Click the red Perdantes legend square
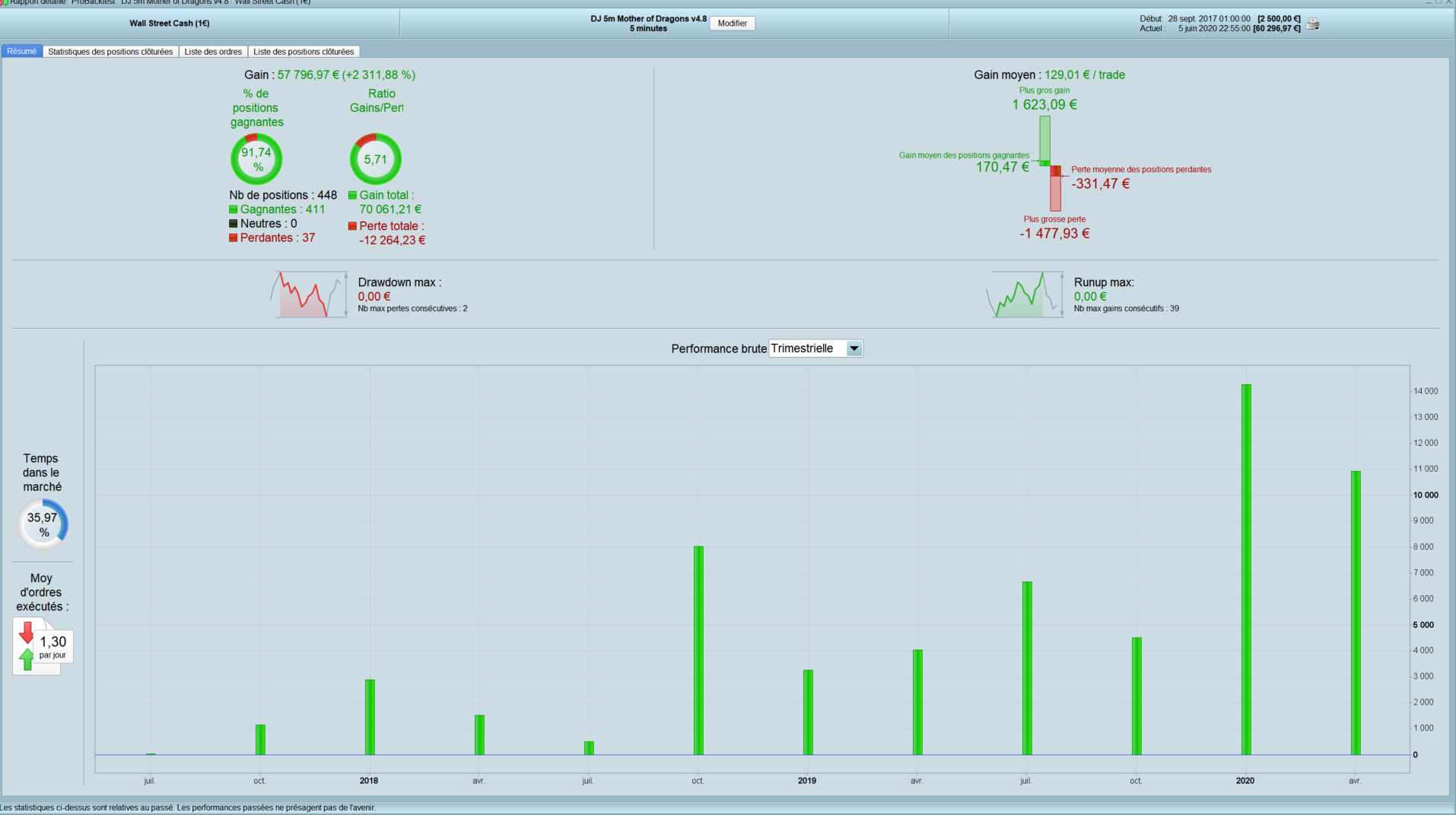The image size is (1456, 815). (x=234, y=238)
